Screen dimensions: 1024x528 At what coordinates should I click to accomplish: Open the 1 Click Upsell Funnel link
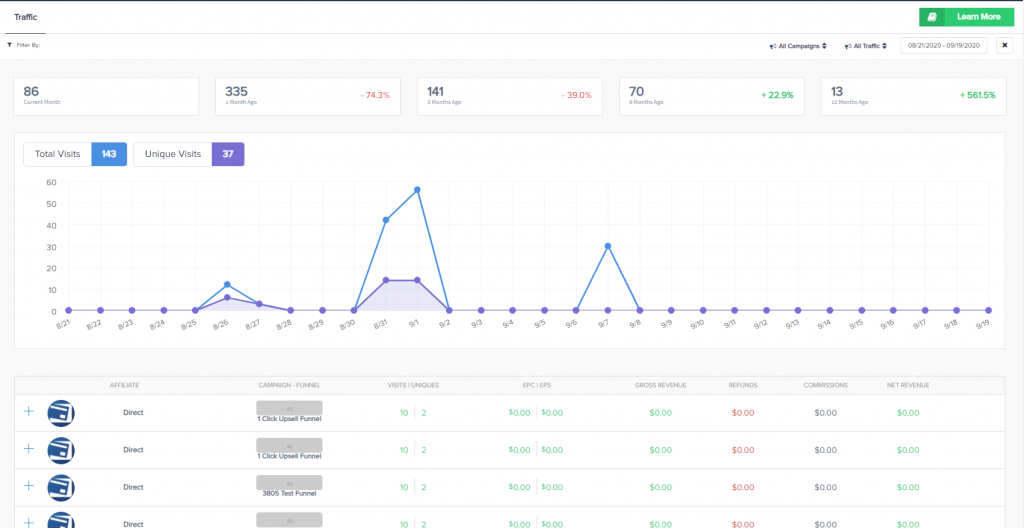tap(289, 418)
